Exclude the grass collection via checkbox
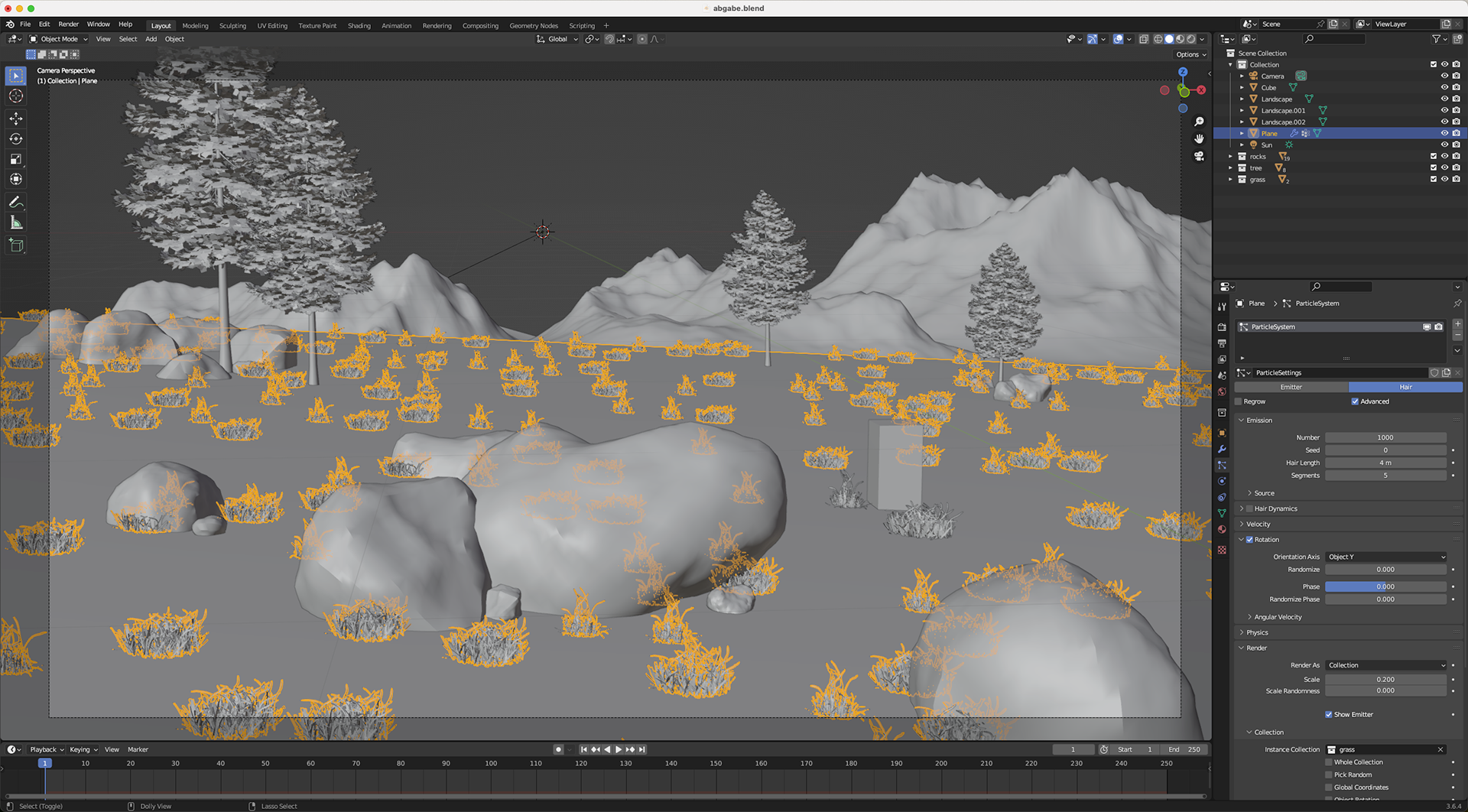Screen dimensions: 1468x812 (1434, 180)
